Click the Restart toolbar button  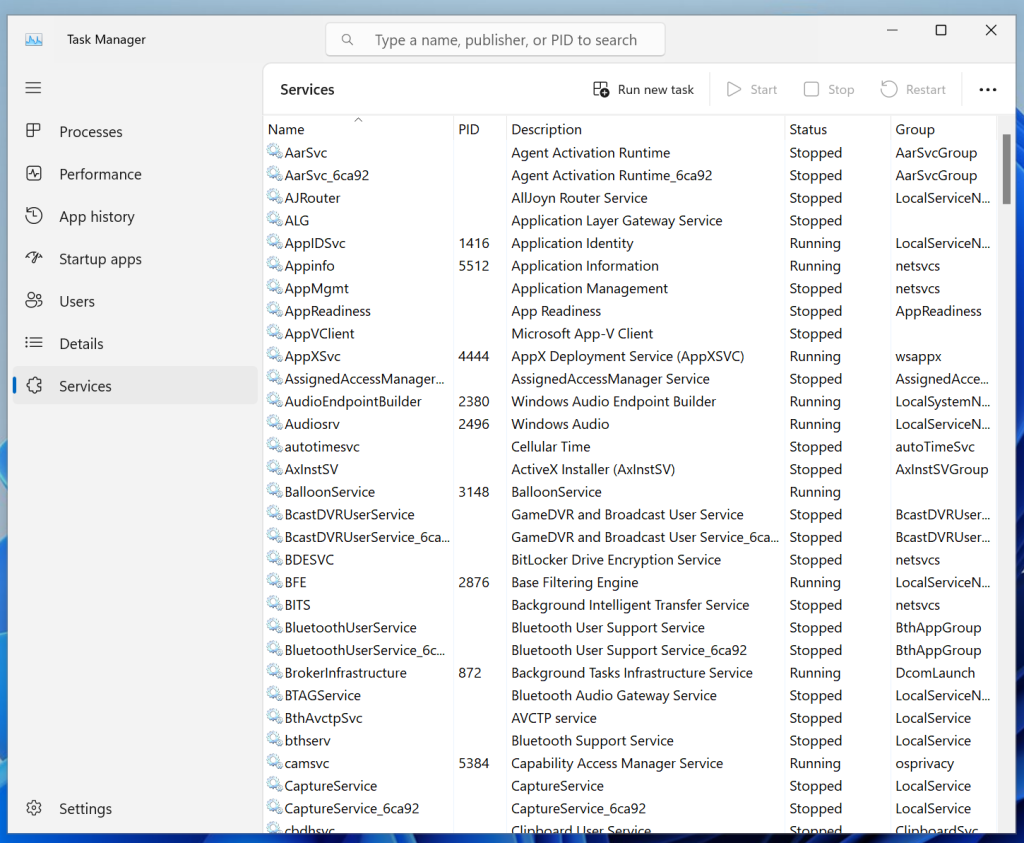913,89
